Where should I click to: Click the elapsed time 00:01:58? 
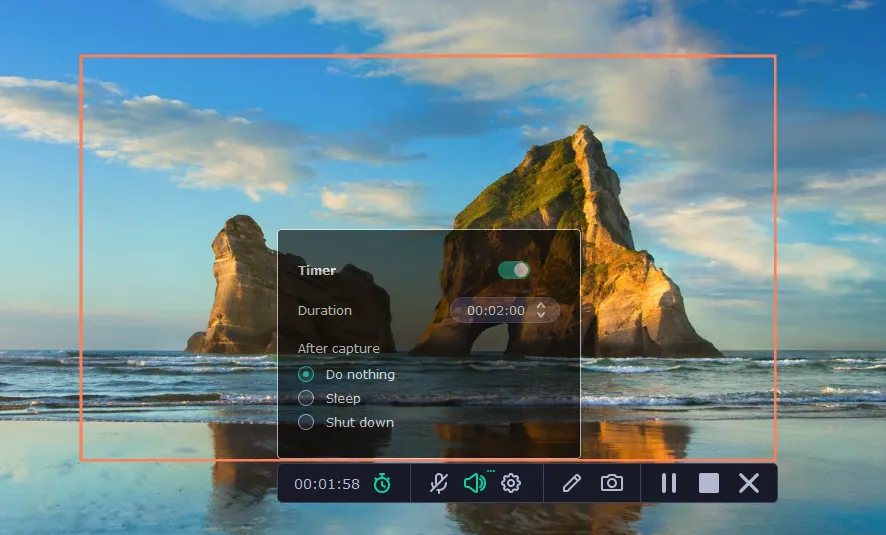pyautogui.click(x=327, y=484)
